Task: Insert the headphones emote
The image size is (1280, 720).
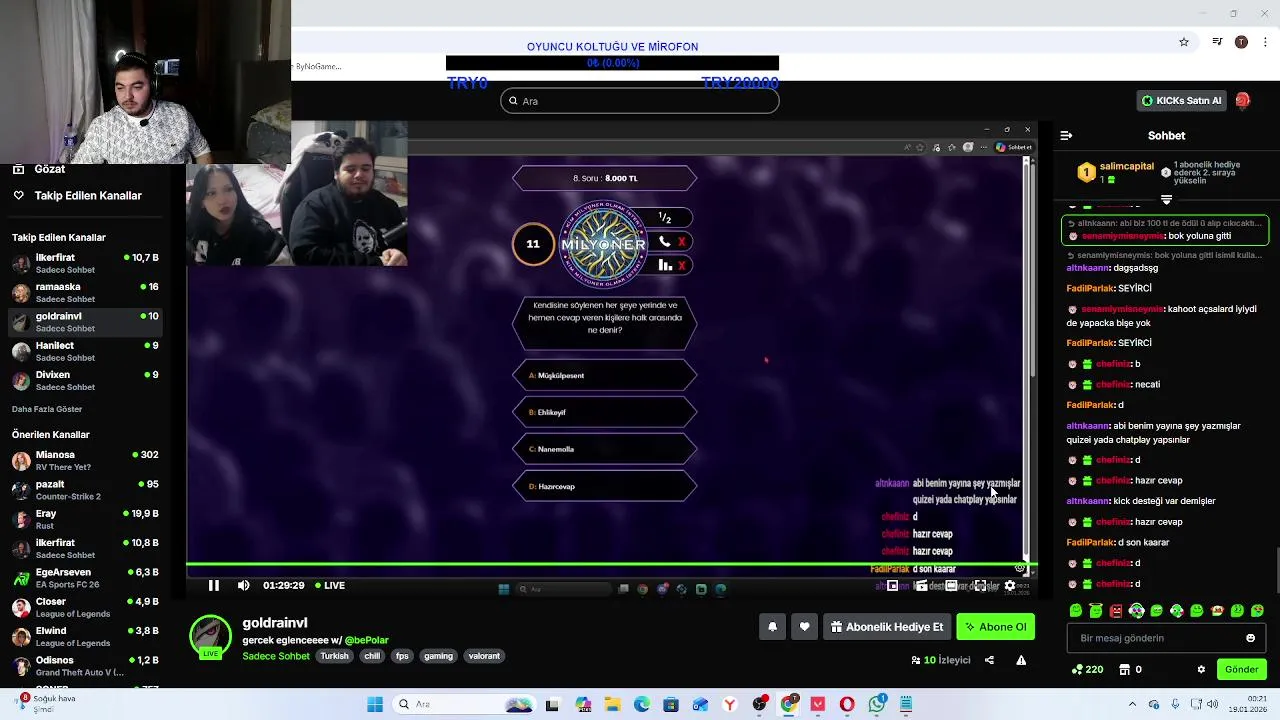Action: pyautogui.click(x=1137, y=610)
